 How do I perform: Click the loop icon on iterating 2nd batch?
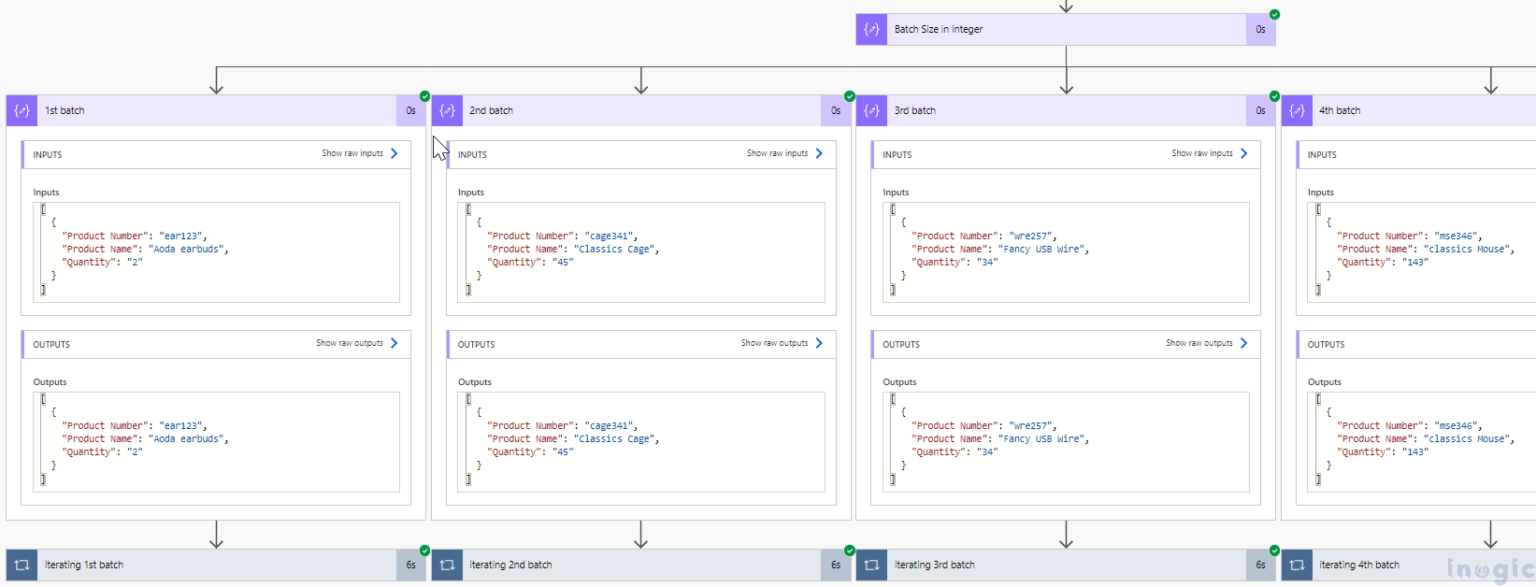[x=446, y=564]
